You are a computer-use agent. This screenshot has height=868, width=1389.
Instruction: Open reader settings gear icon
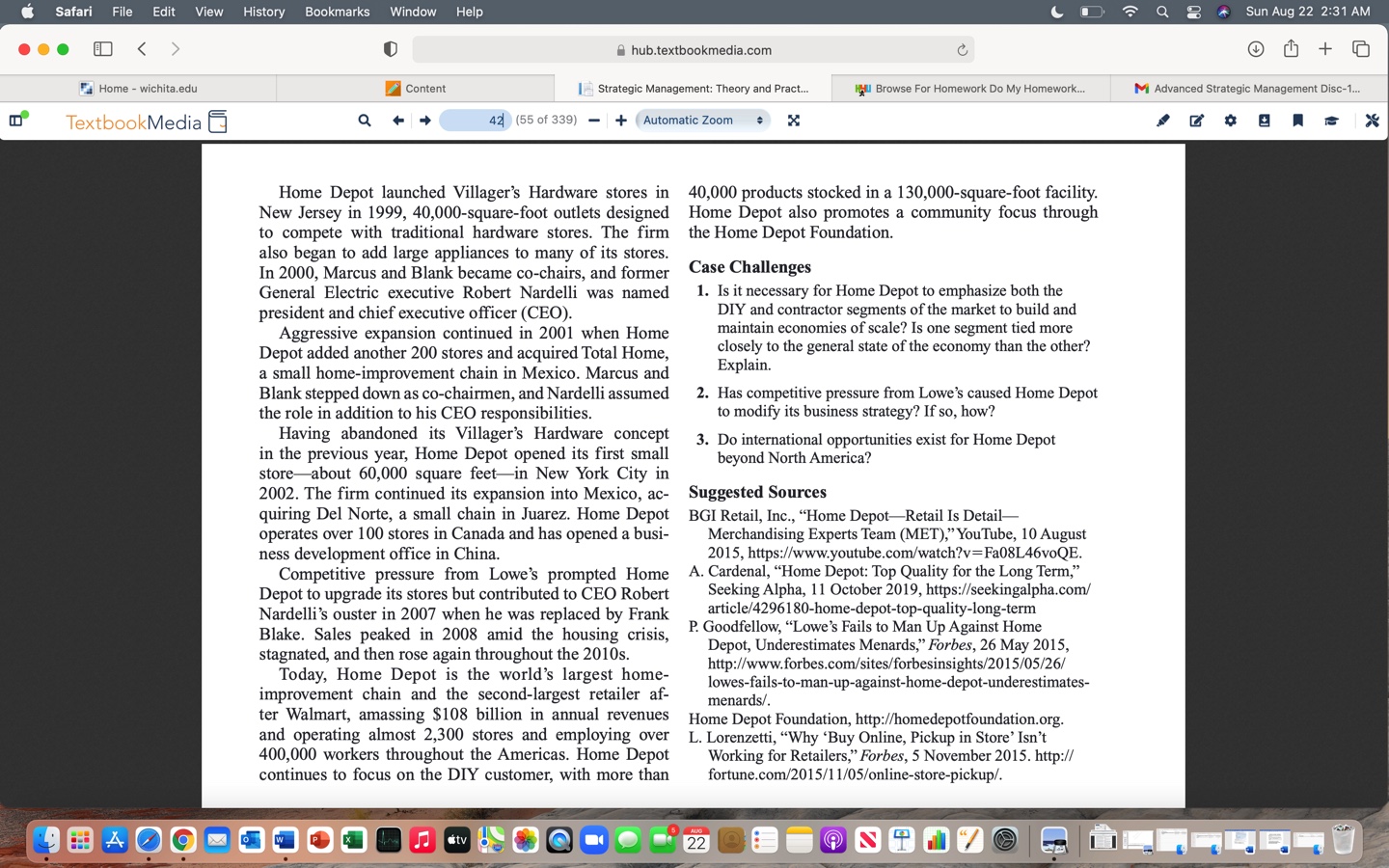tap(1231, 121)
